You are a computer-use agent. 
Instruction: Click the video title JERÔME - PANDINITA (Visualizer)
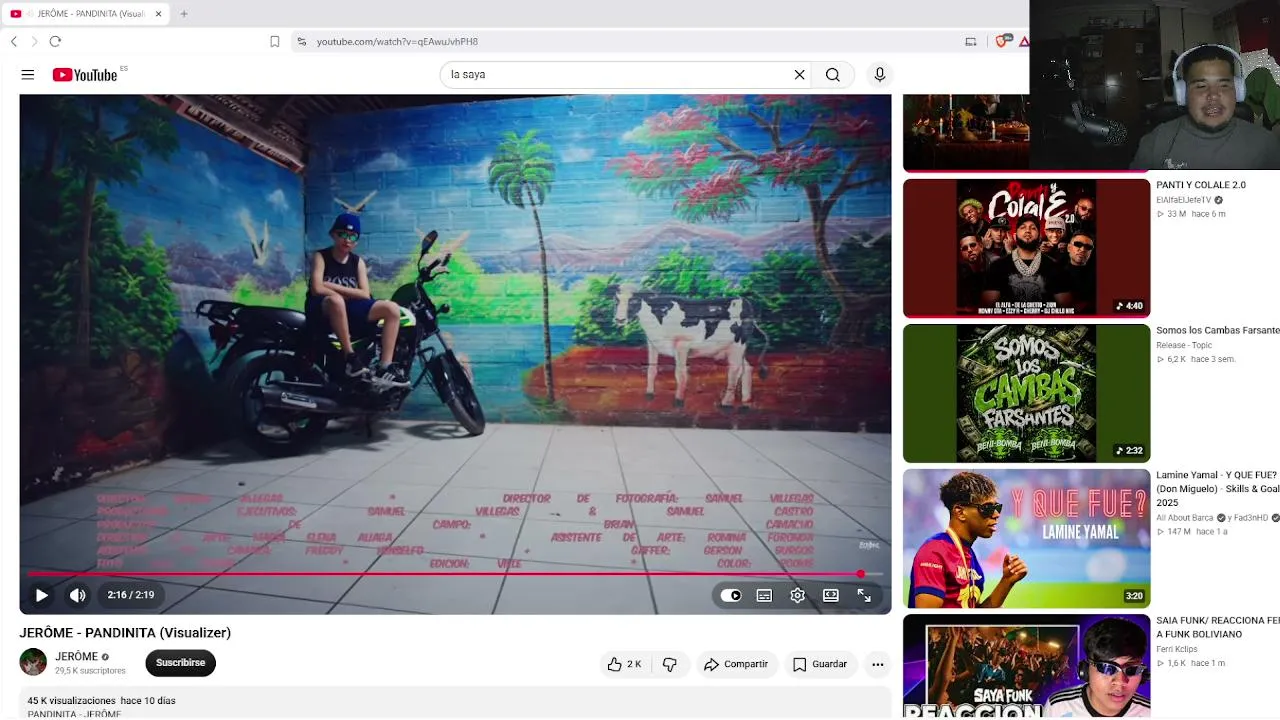coord(125,633)
